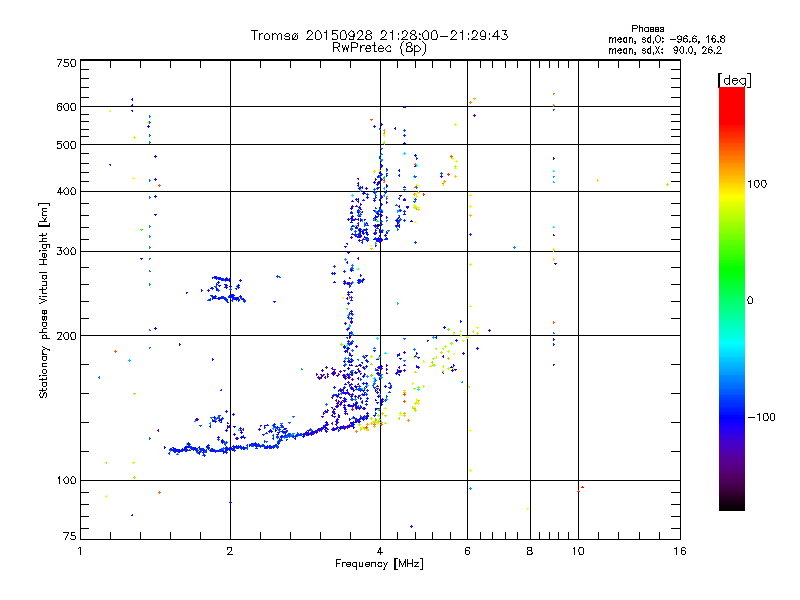Click the colorbar tick label "0"

click(750, 301)
